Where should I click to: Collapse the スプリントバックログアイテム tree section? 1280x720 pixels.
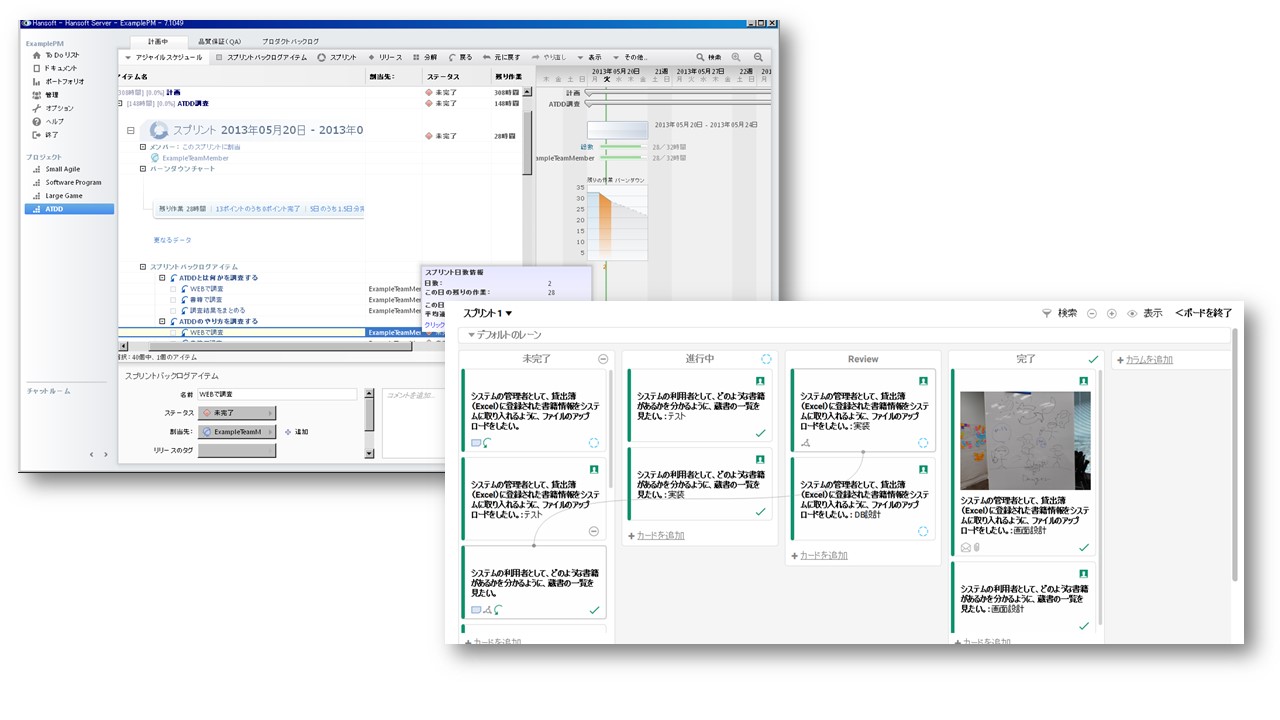(143, 267)
